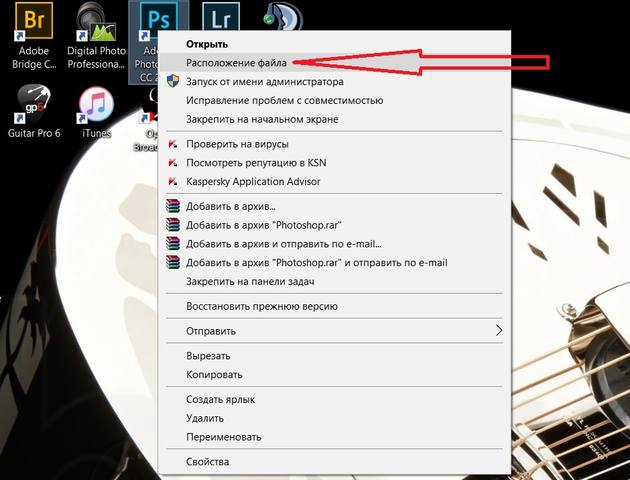Choose Добавить в архив "Photoshop.rar" и отправить по e-mail
The height and width of the screenshot is (480, 630).
point(335,263)
